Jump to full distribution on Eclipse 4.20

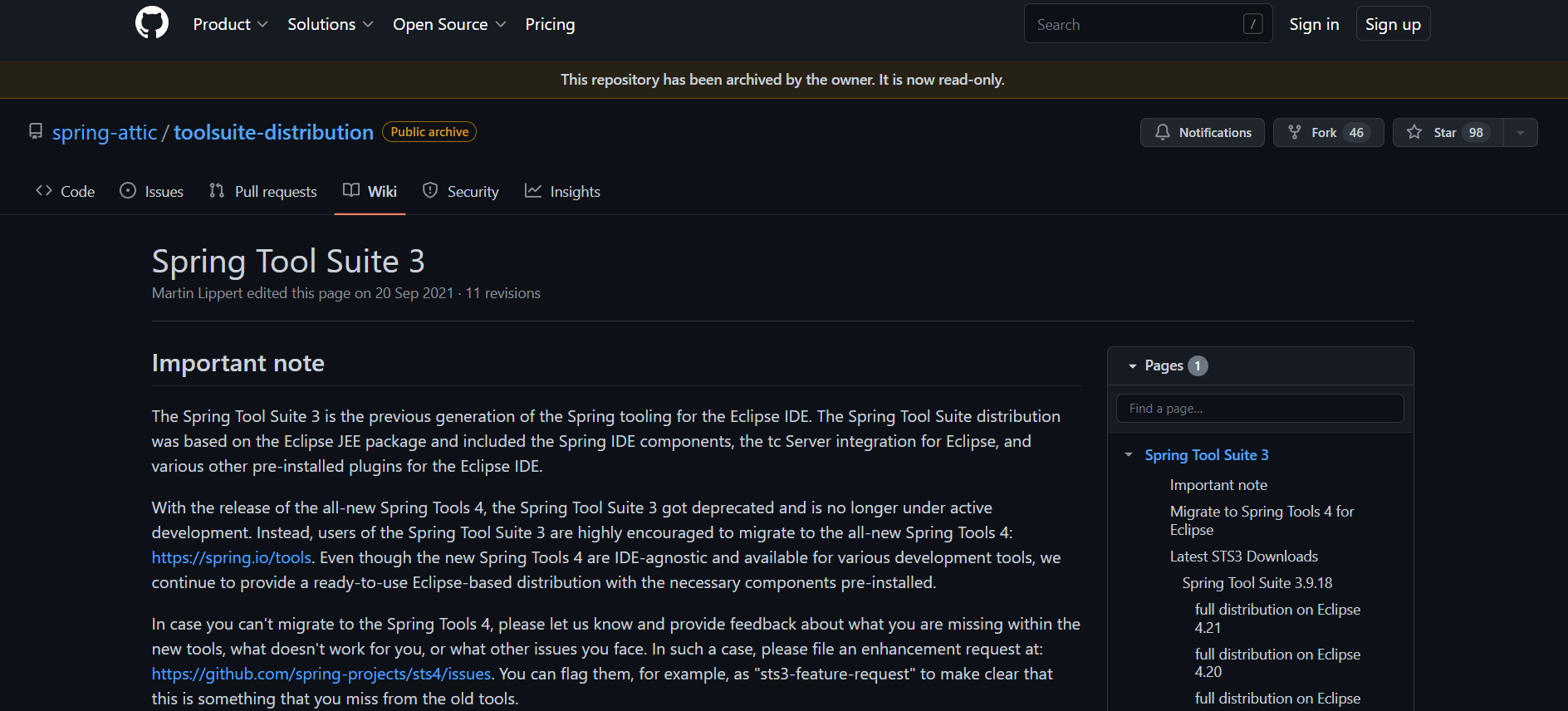tap(1277, 663)
